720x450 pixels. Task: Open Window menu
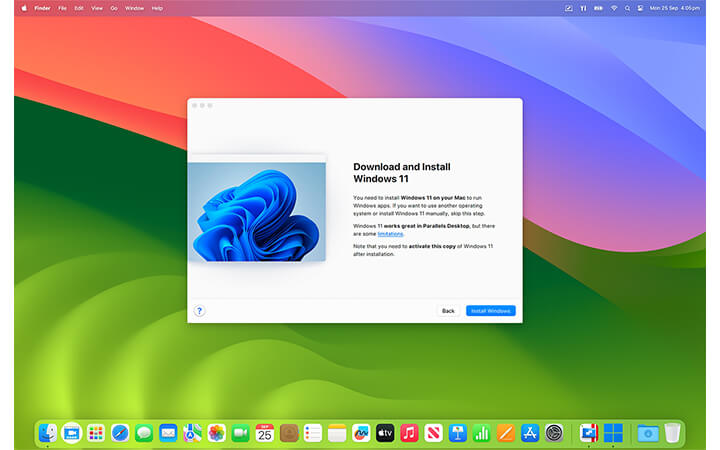[135, 8]
